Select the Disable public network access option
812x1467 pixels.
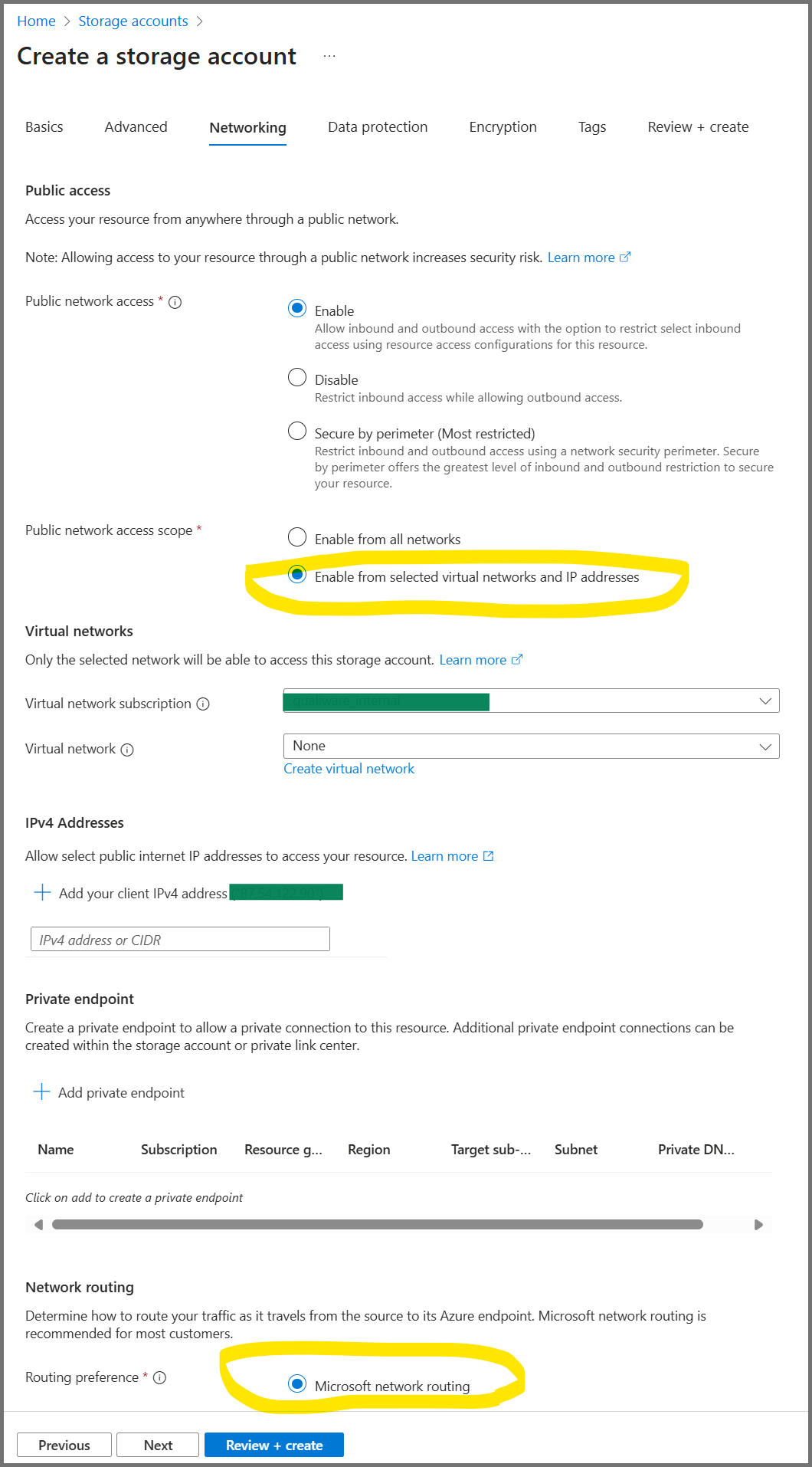coord(297,377)
